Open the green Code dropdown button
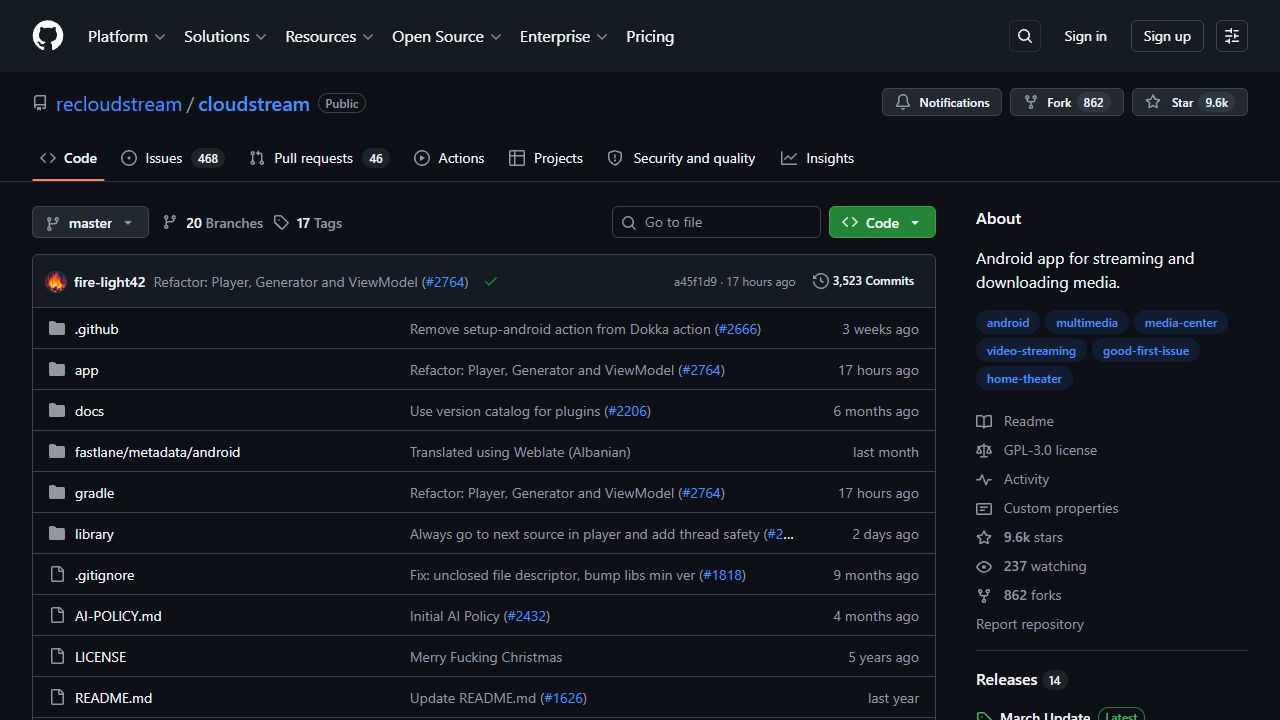Viewport: 1280px width, 720px height. (882, 222)
